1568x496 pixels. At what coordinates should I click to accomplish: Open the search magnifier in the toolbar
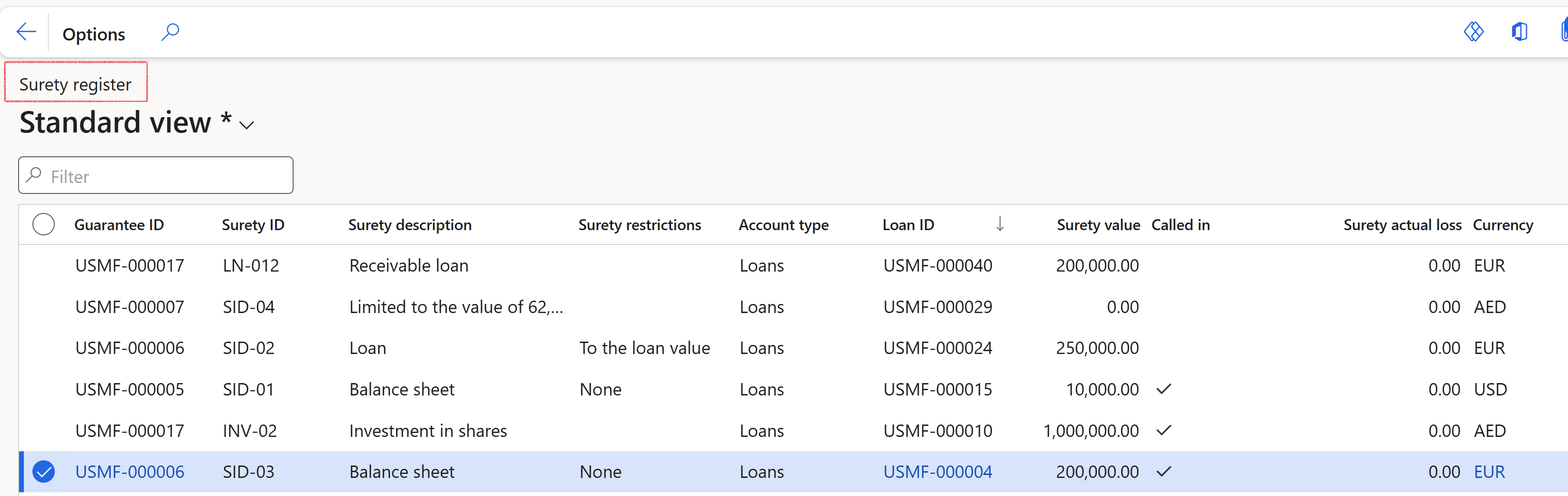pyautogui.click(x=170, y=31)
